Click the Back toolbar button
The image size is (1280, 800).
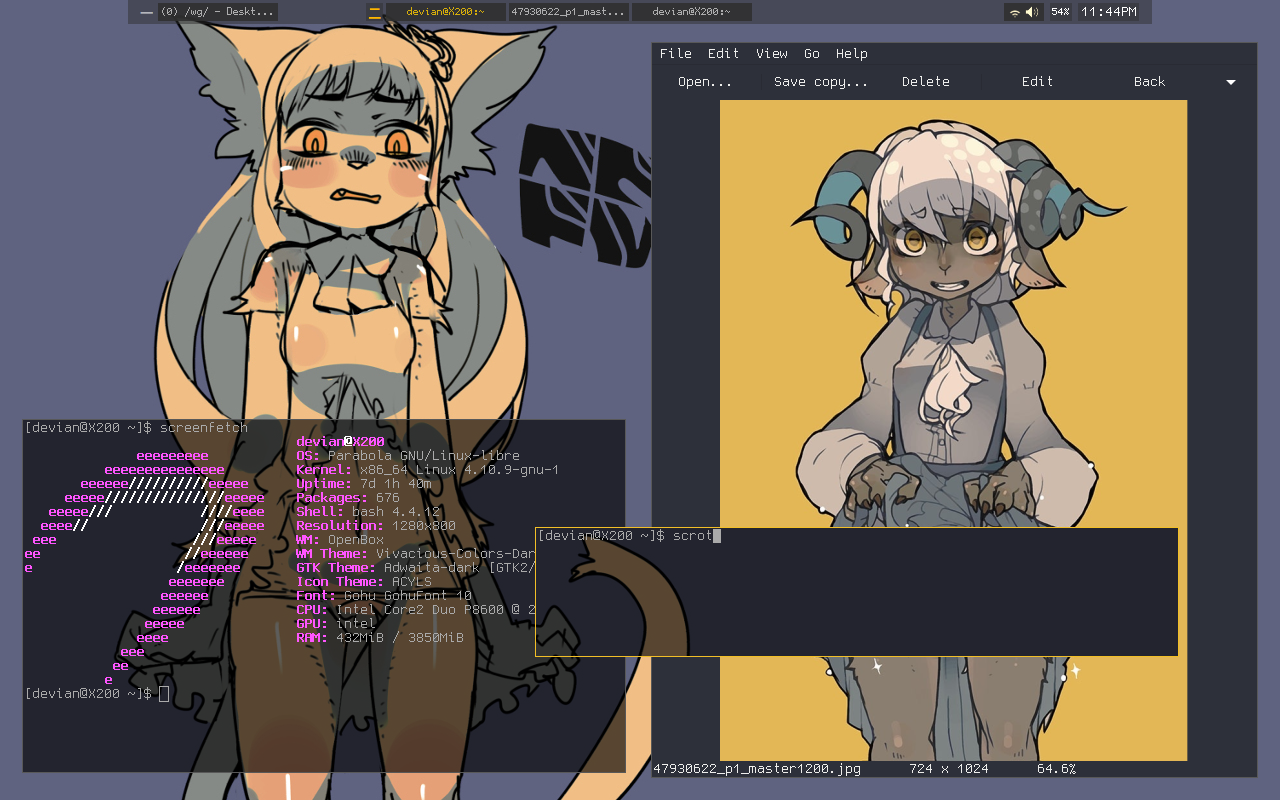click(1149, 82)
